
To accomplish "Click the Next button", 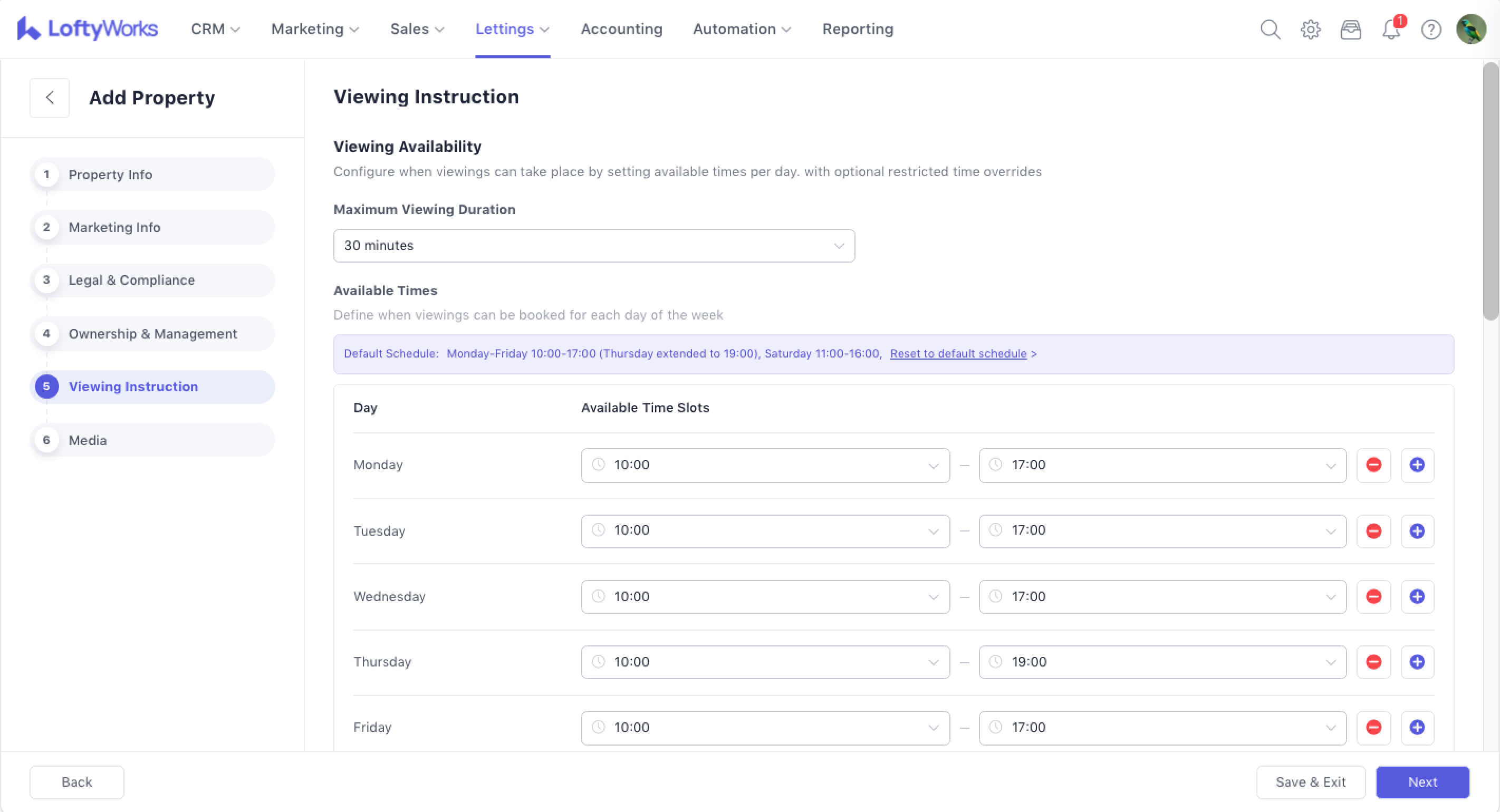I will pos(1422,782).
